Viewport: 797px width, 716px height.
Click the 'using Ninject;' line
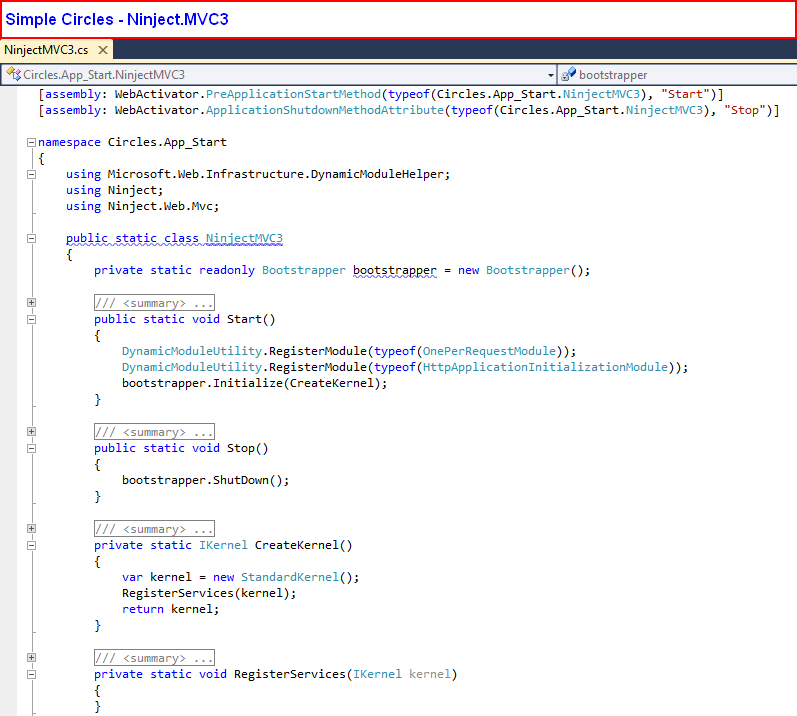[x=114, y=190]
